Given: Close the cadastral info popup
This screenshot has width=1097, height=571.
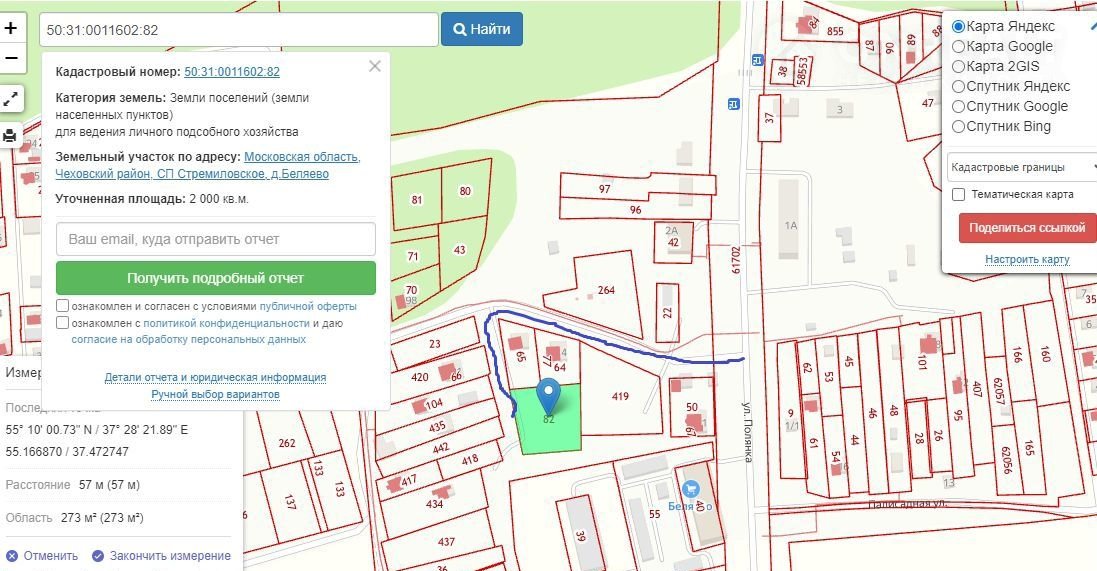Looking at the screenshot, I should point(375,67).
